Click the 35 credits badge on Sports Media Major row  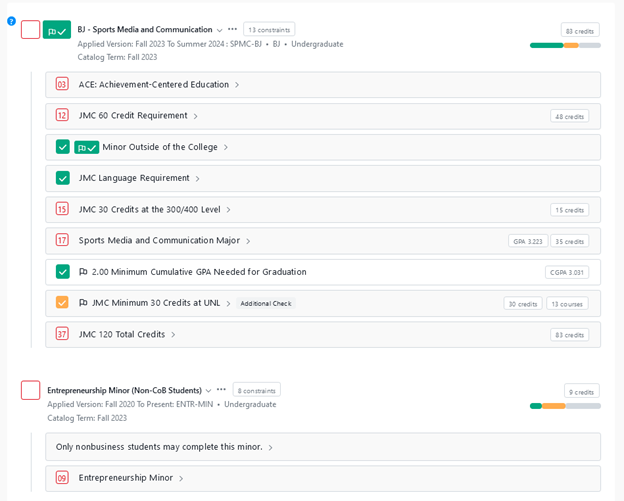click(569, 241)
